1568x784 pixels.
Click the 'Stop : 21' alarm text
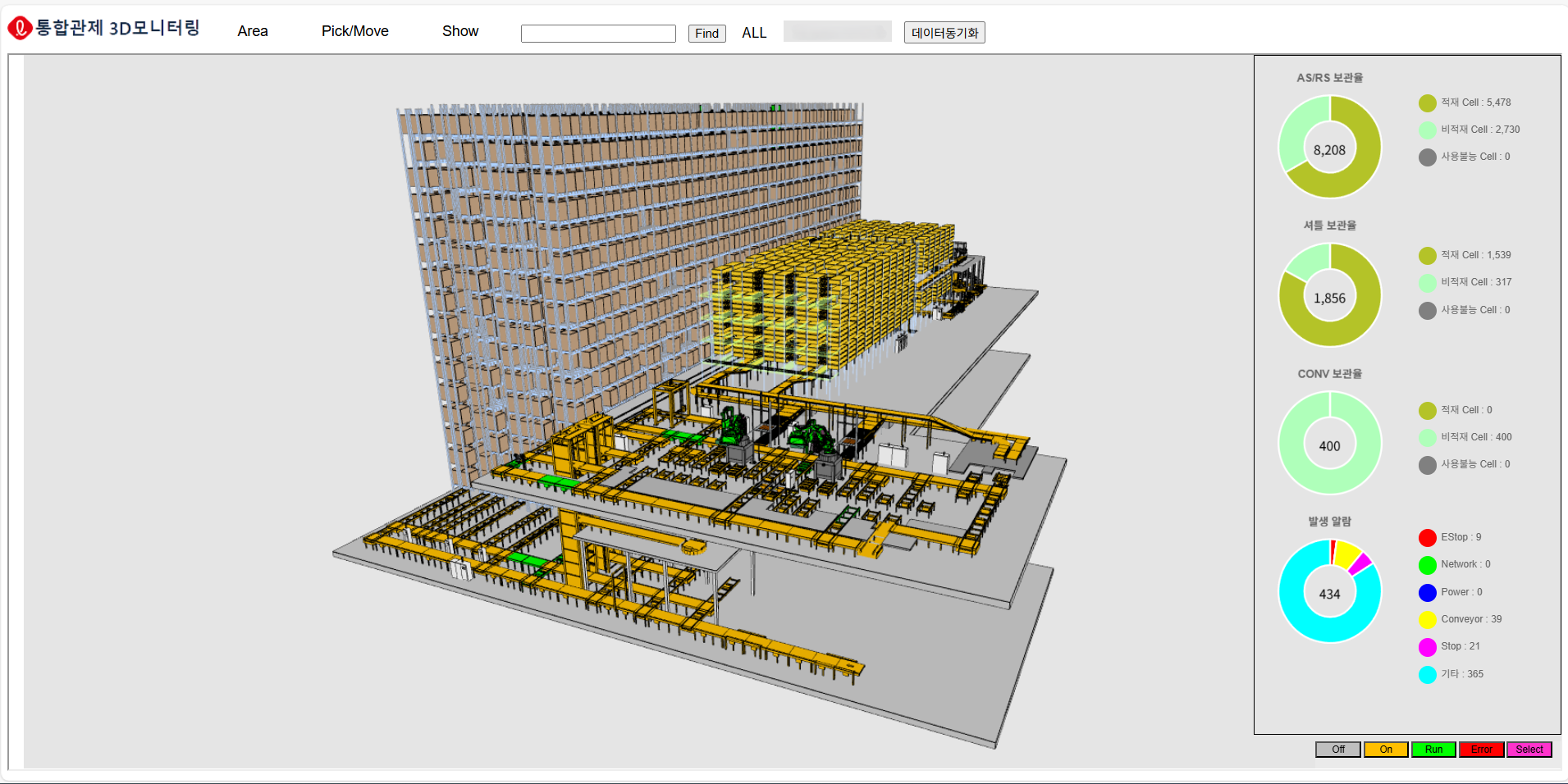click(x=1461, y=646)
